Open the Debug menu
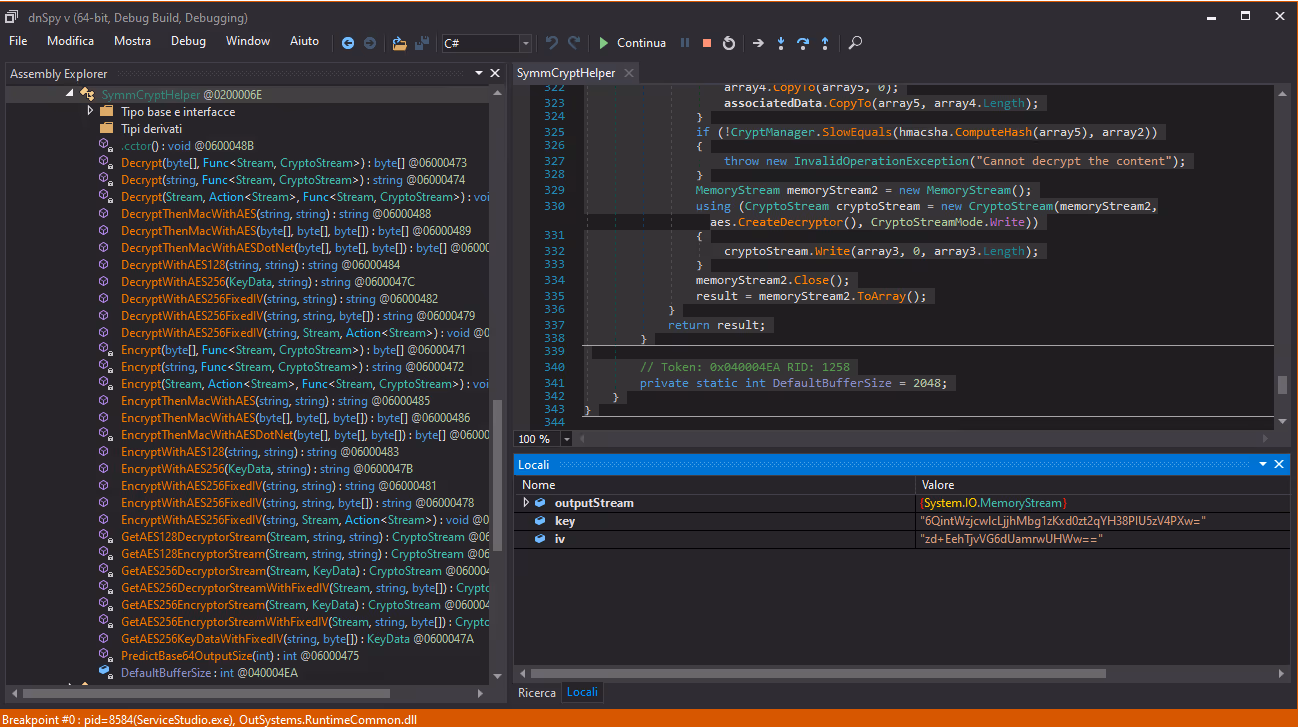1300x727 pixels. 188,41
